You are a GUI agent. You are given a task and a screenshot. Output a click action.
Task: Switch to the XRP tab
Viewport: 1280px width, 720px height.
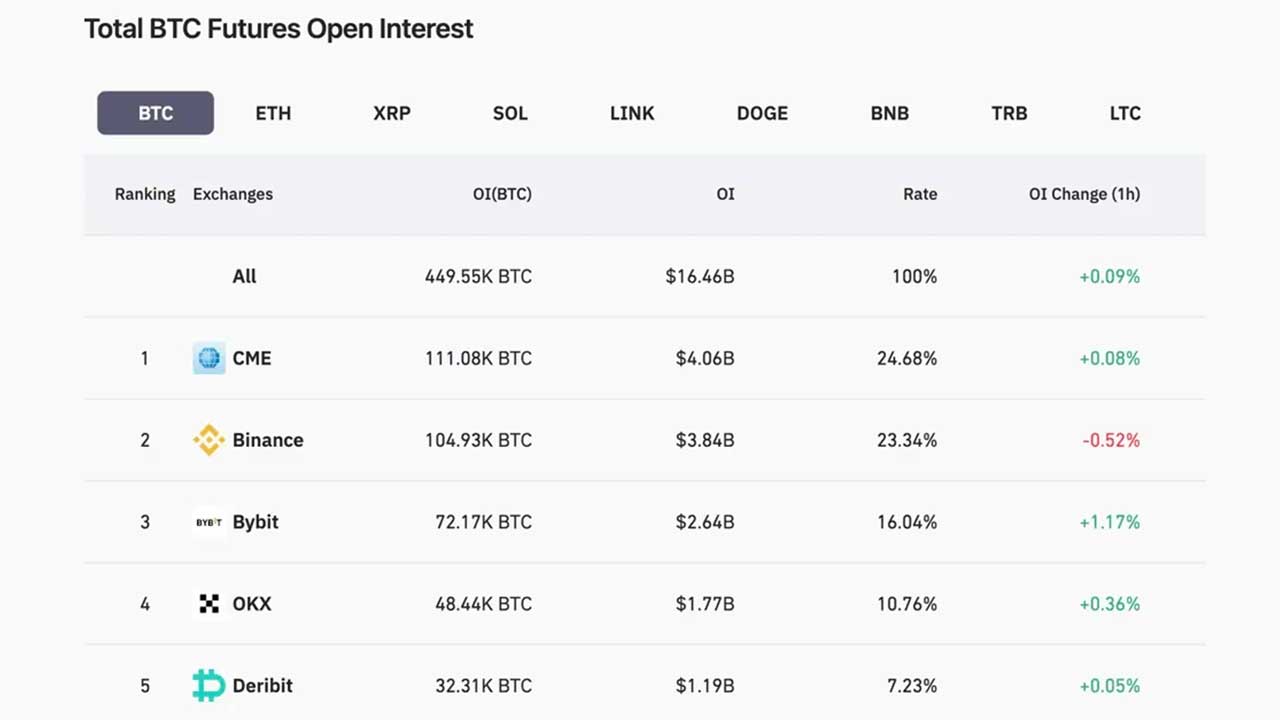tap(391, 113)
